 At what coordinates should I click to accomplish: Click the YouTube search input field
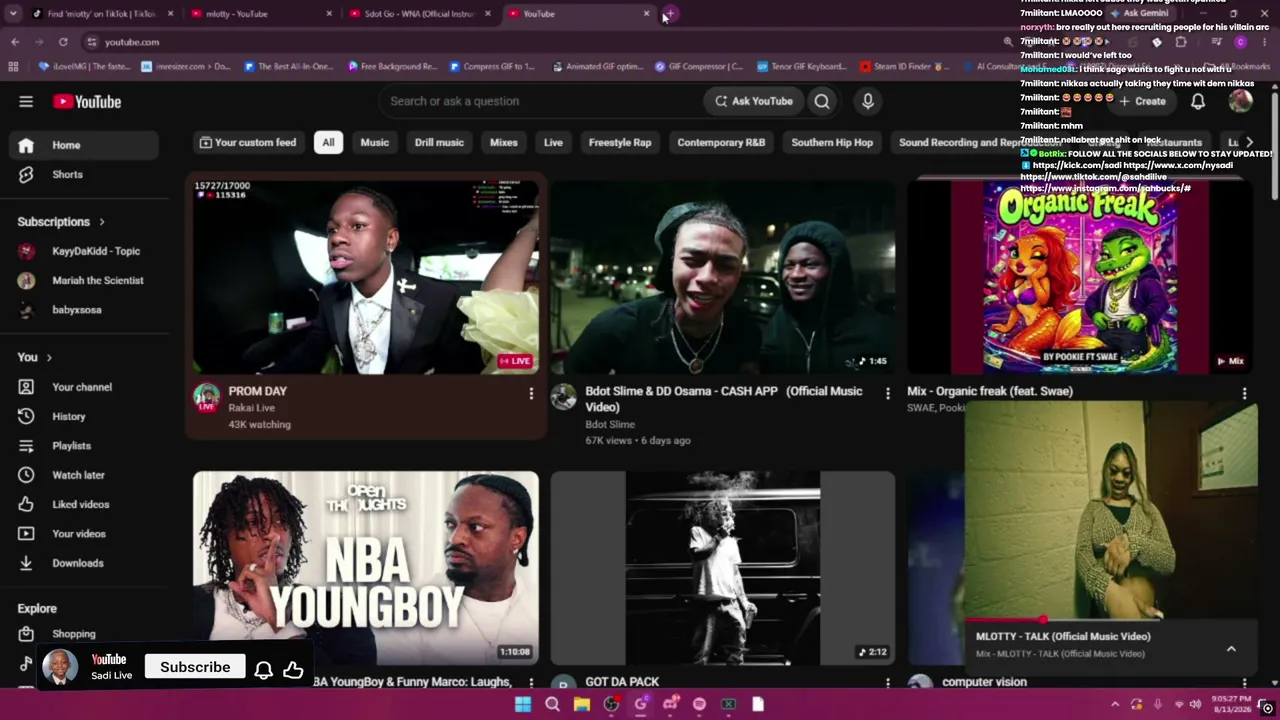pyautogui.click(x=540, y=101)
